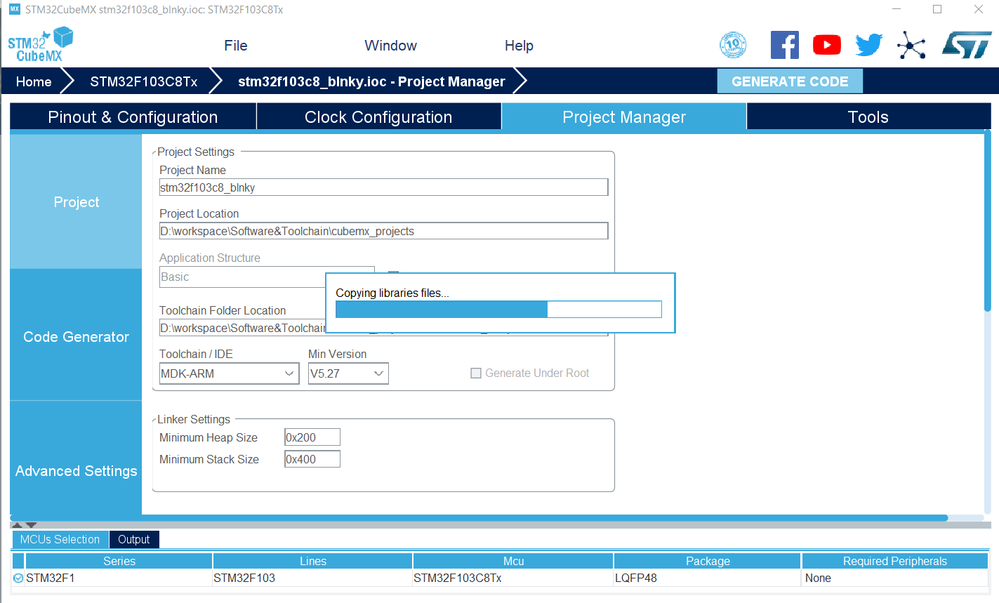This screenshot has height=603, width=999.
Task: Open the Min Version V5.27 dropdown
Action: 348,374
